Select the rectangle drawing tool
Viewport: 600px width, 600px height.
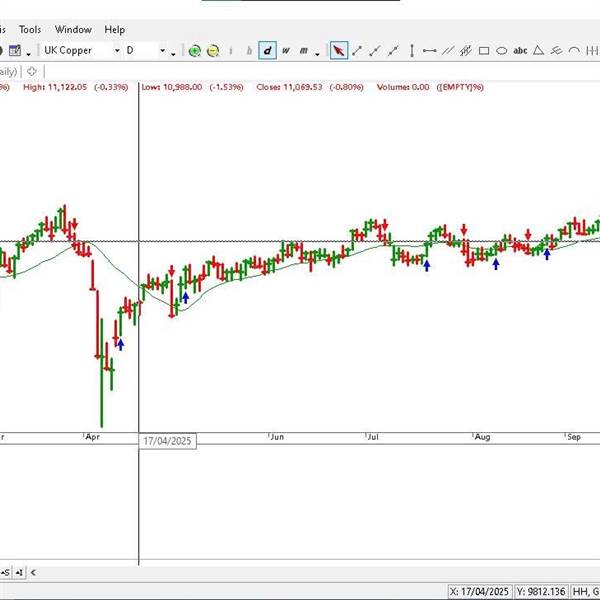click(484, 51)
